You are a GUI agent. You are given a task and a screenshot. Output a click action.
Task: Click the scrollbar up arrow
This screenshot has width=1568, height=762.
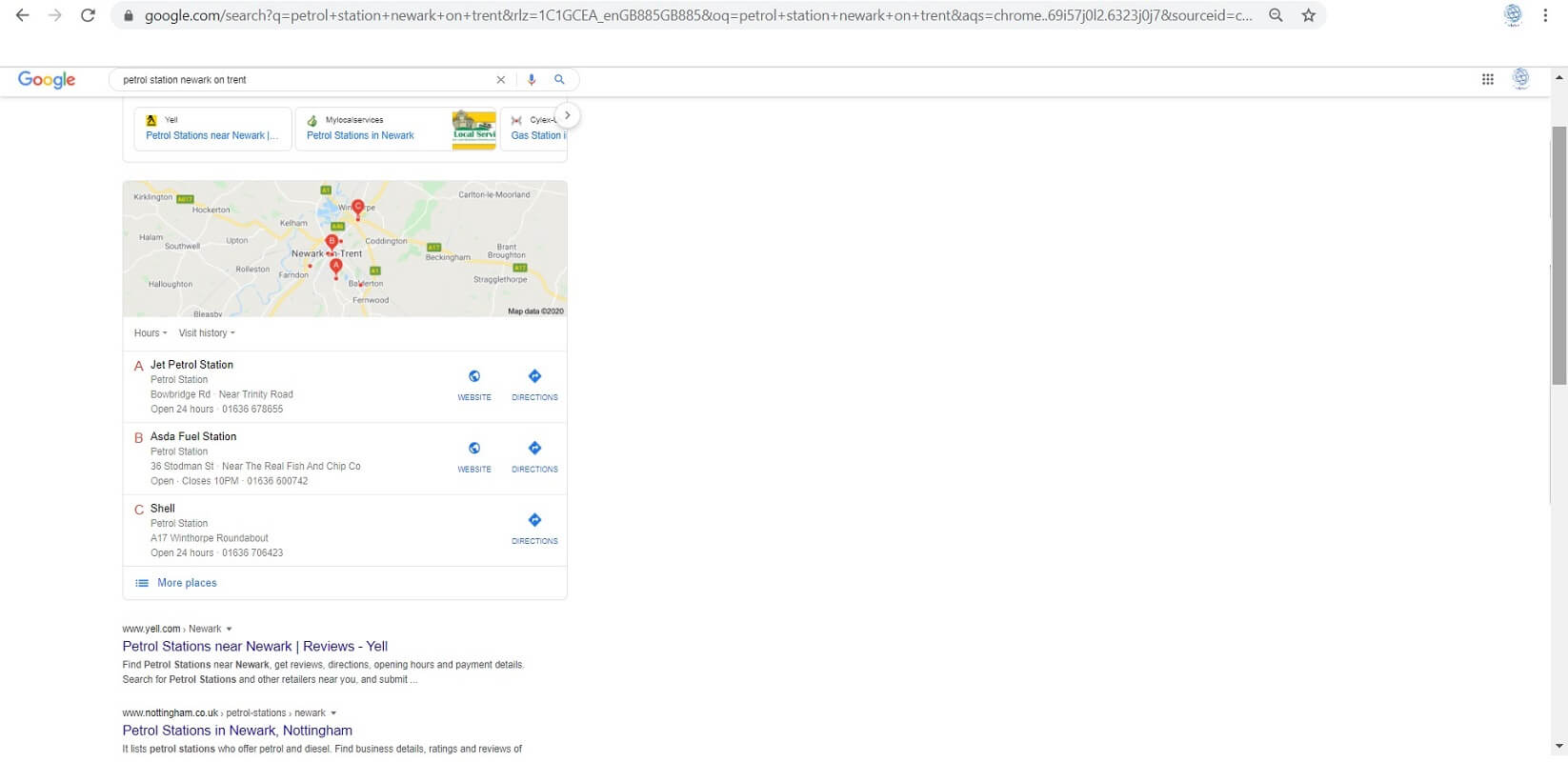pos(1559,77)
